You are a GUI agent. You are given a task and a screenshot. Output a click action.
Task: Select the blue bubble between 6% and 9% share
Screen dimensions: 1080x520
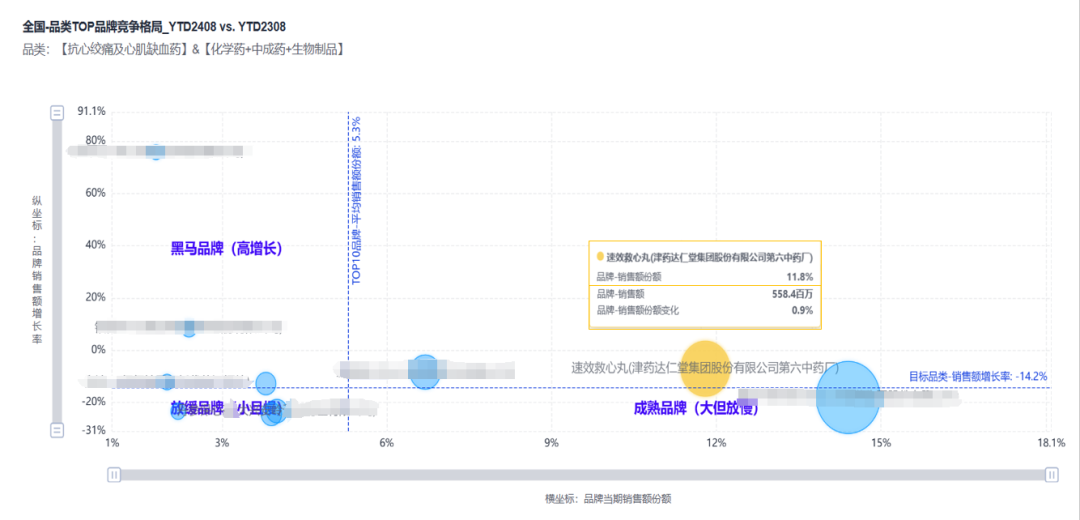click(425, 371)
